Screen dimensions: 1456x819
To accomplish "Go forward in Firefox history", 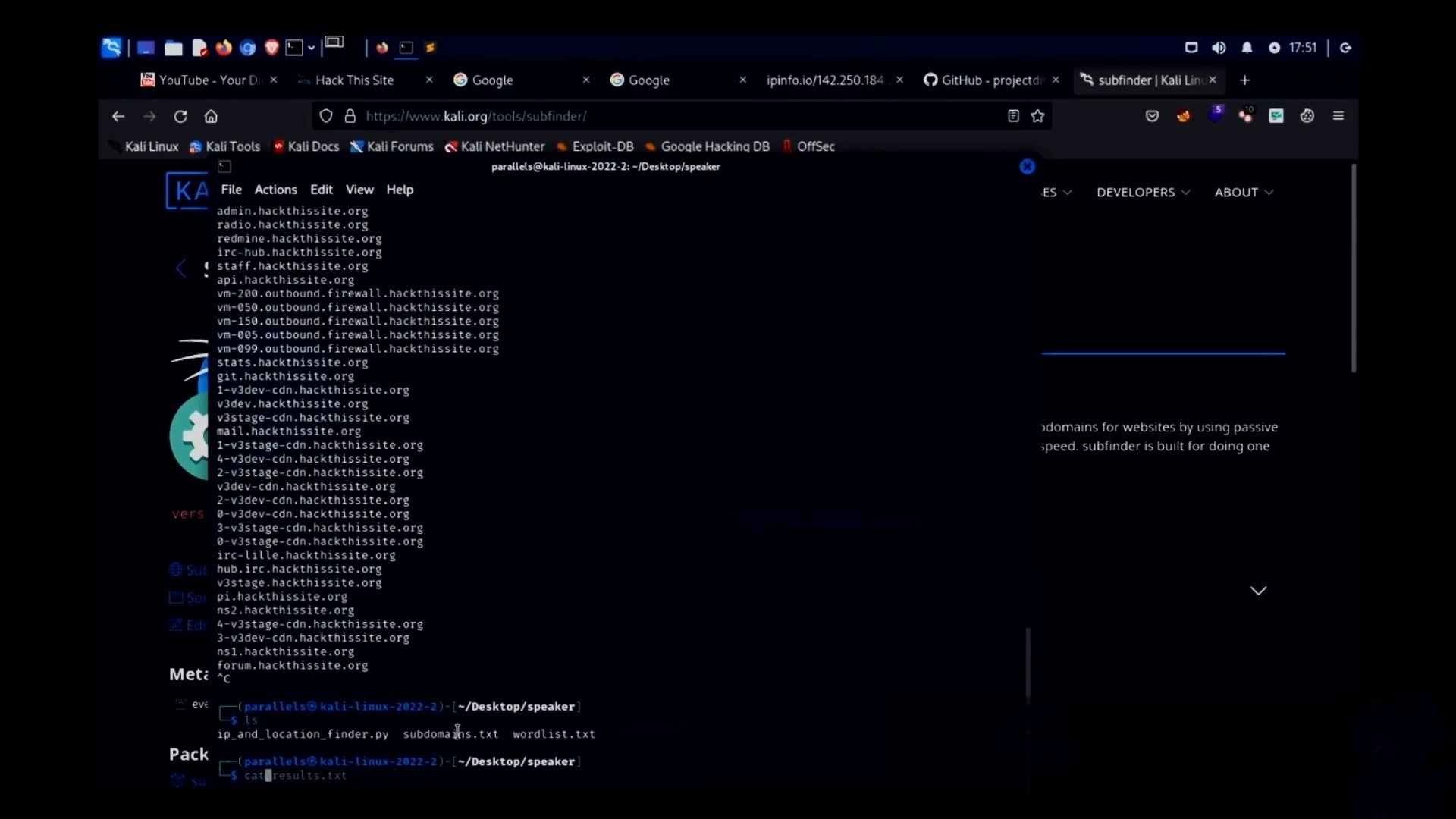I will (x=149, y=116).
